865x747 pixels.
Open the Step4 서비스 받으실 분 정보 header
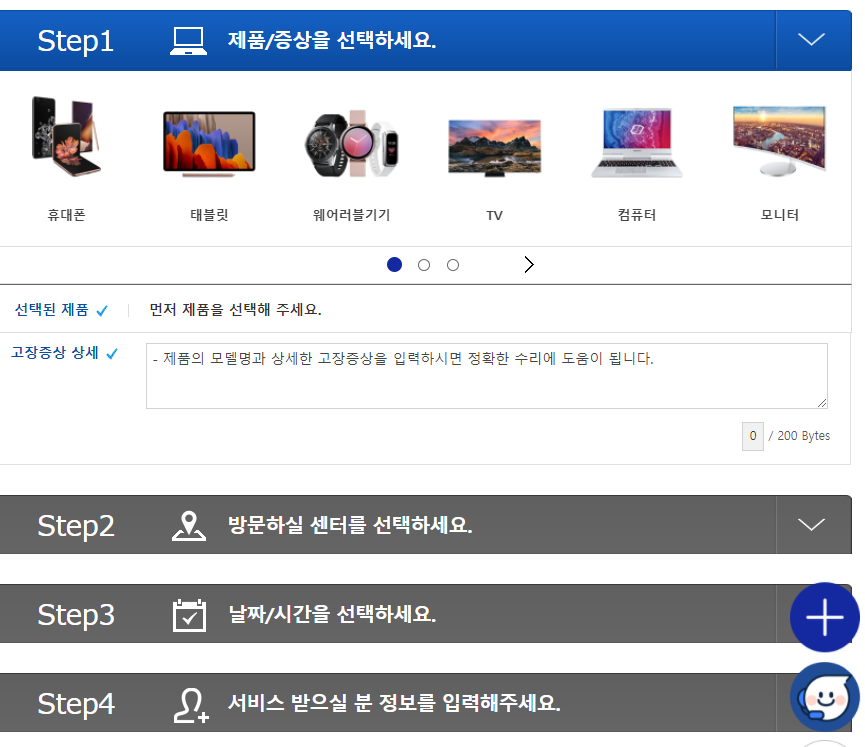point(425,702)
